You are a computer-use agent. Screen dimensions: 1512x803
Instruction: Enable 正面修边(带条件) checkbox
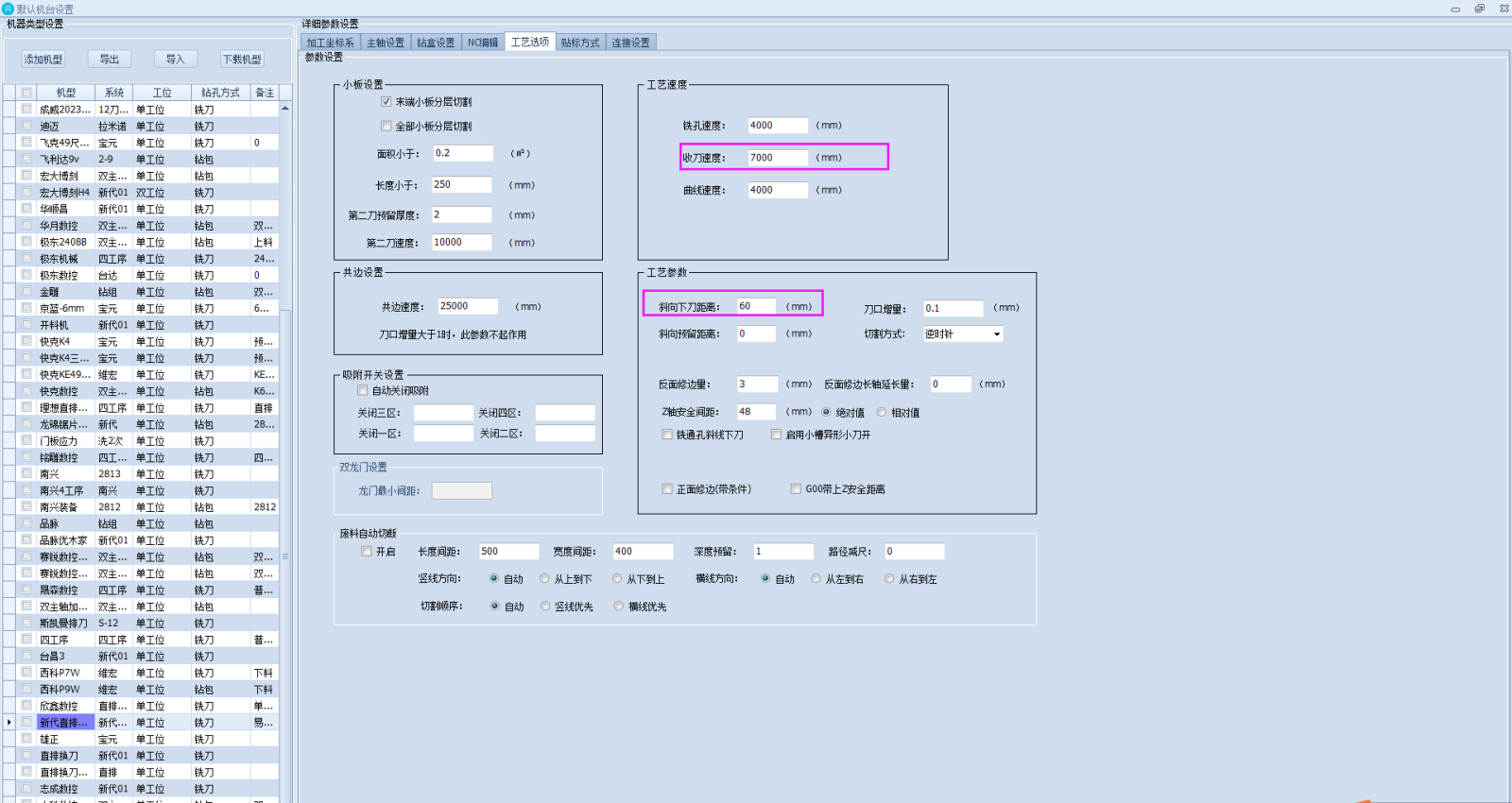667,488
